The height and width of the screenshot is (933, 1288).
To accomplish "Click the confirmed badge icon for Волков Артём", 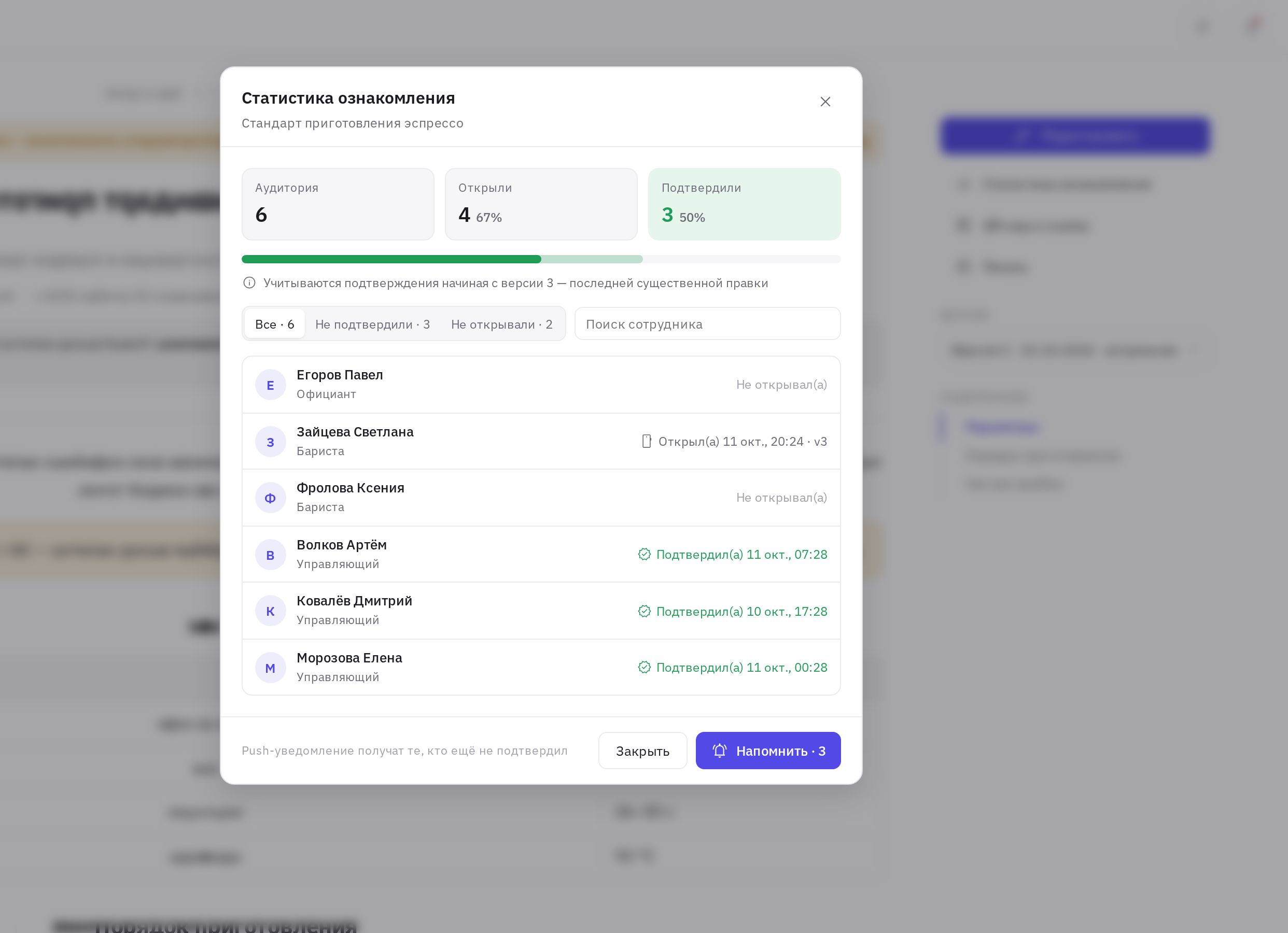I will click(x=644, y=554).
